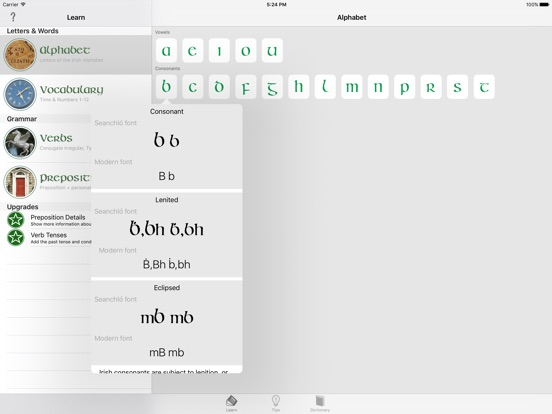Switch to the Dictionary tab

320,403
